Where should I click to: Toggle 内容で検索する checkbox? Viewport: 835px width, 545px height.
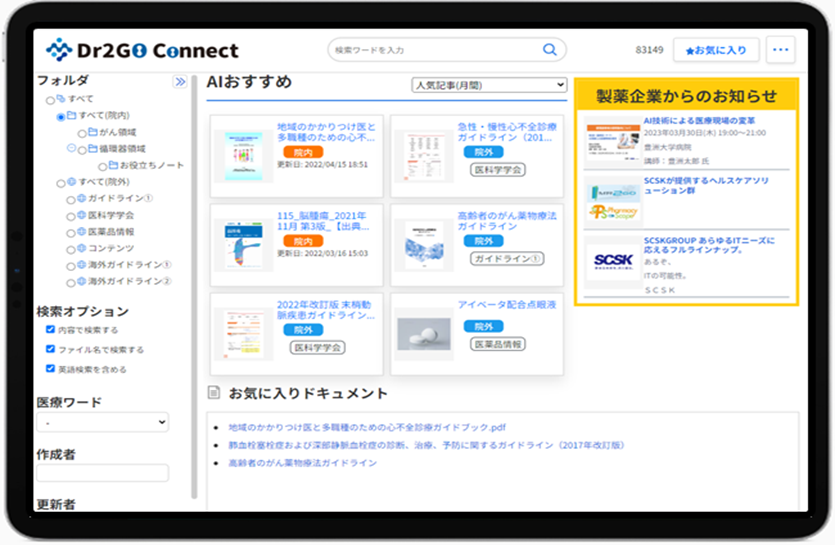50,330
